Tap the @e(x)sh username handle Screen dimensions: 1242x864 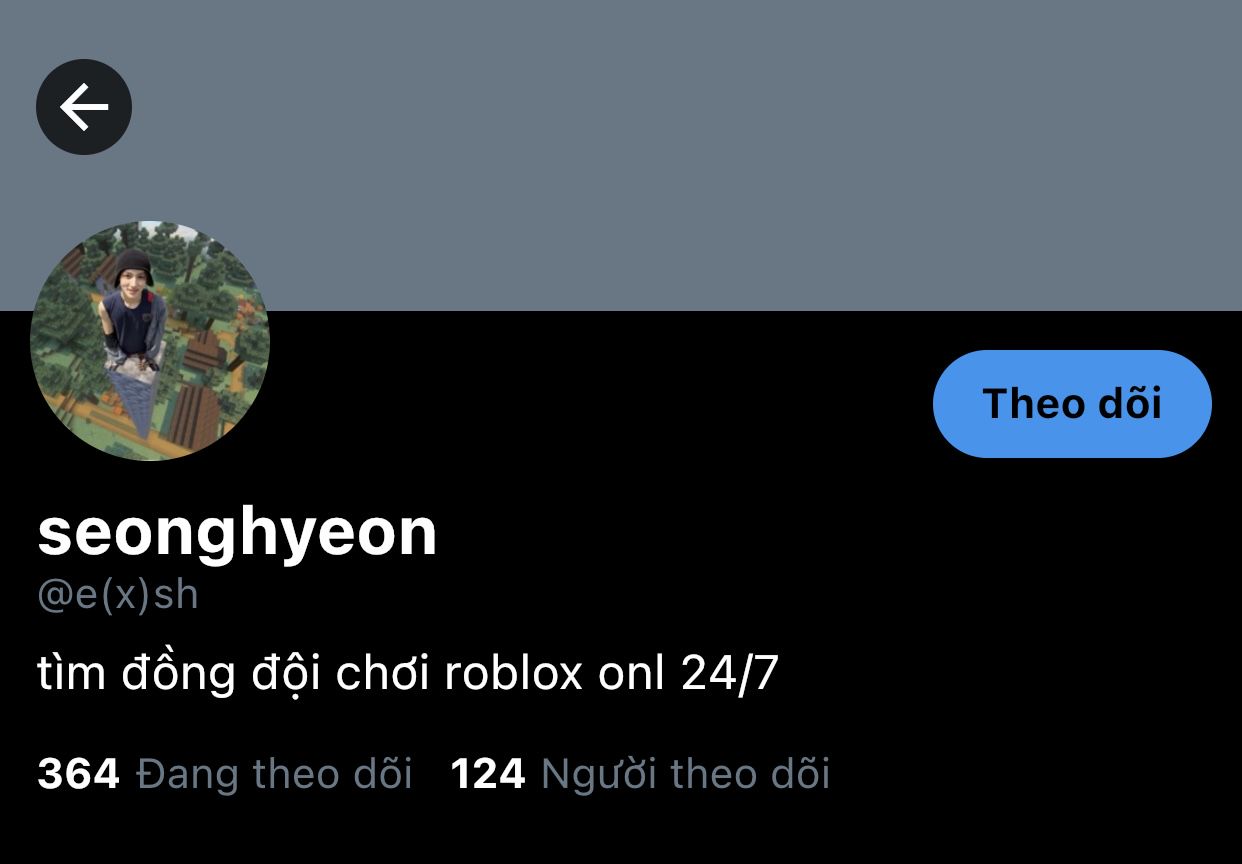point(118,595)
